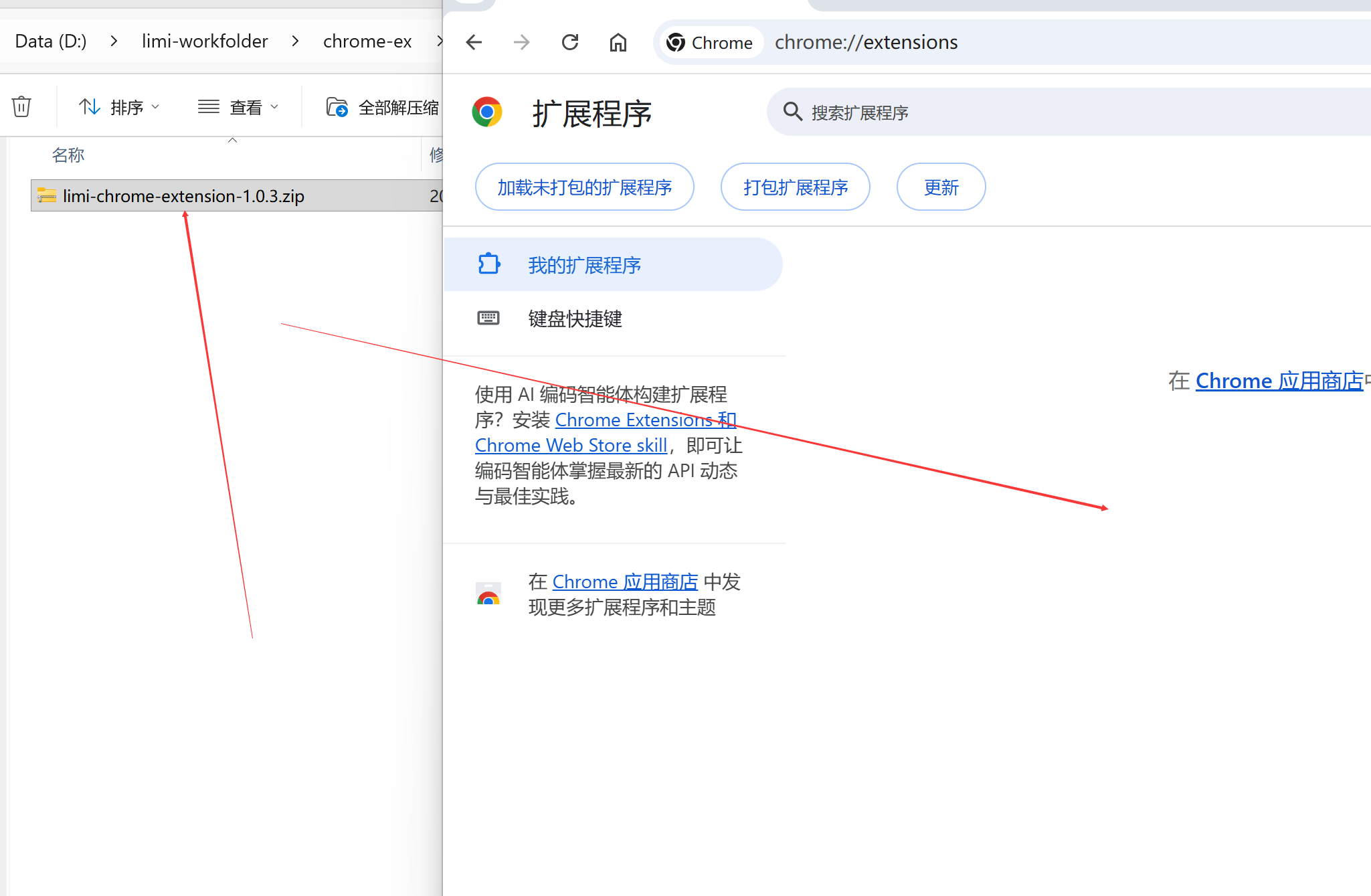Click the 名称 column header
Image resolution: width=1371 pixels, height=896 pixels.
pos(68,155)
